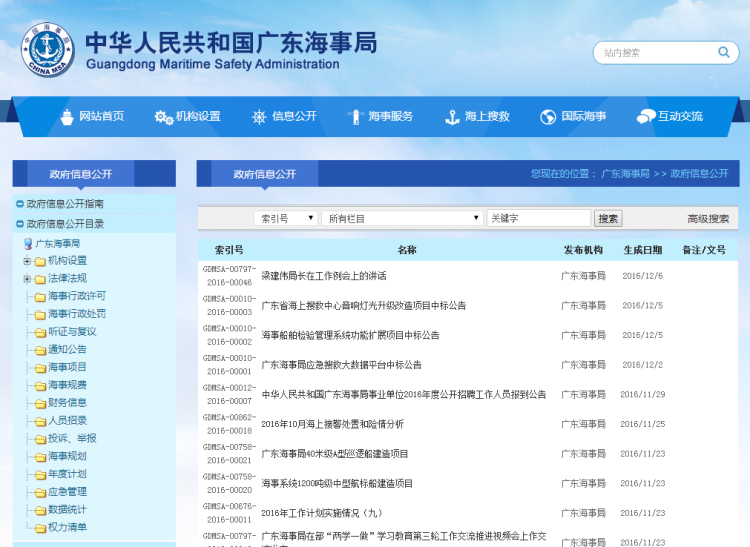The width and height of the screenshot is (750, 547).
Task: Click the 搜索 button
Action: [608, 218]
